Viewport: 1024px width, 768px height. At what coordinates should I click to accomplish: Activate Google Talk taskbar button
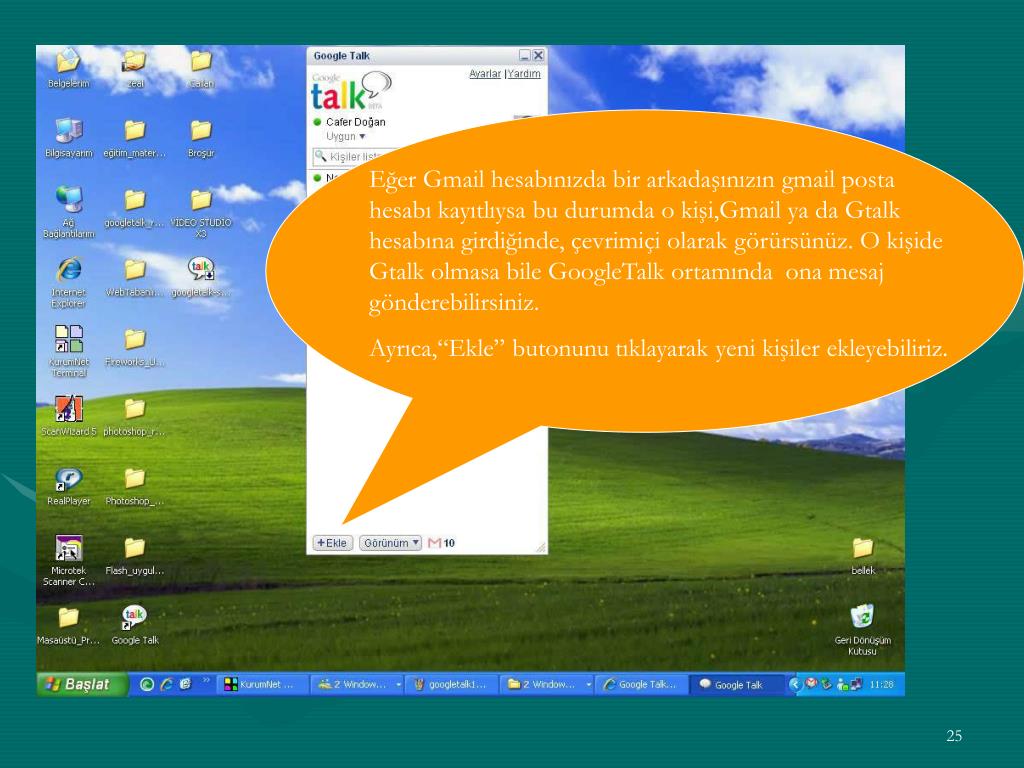(737, 684)
